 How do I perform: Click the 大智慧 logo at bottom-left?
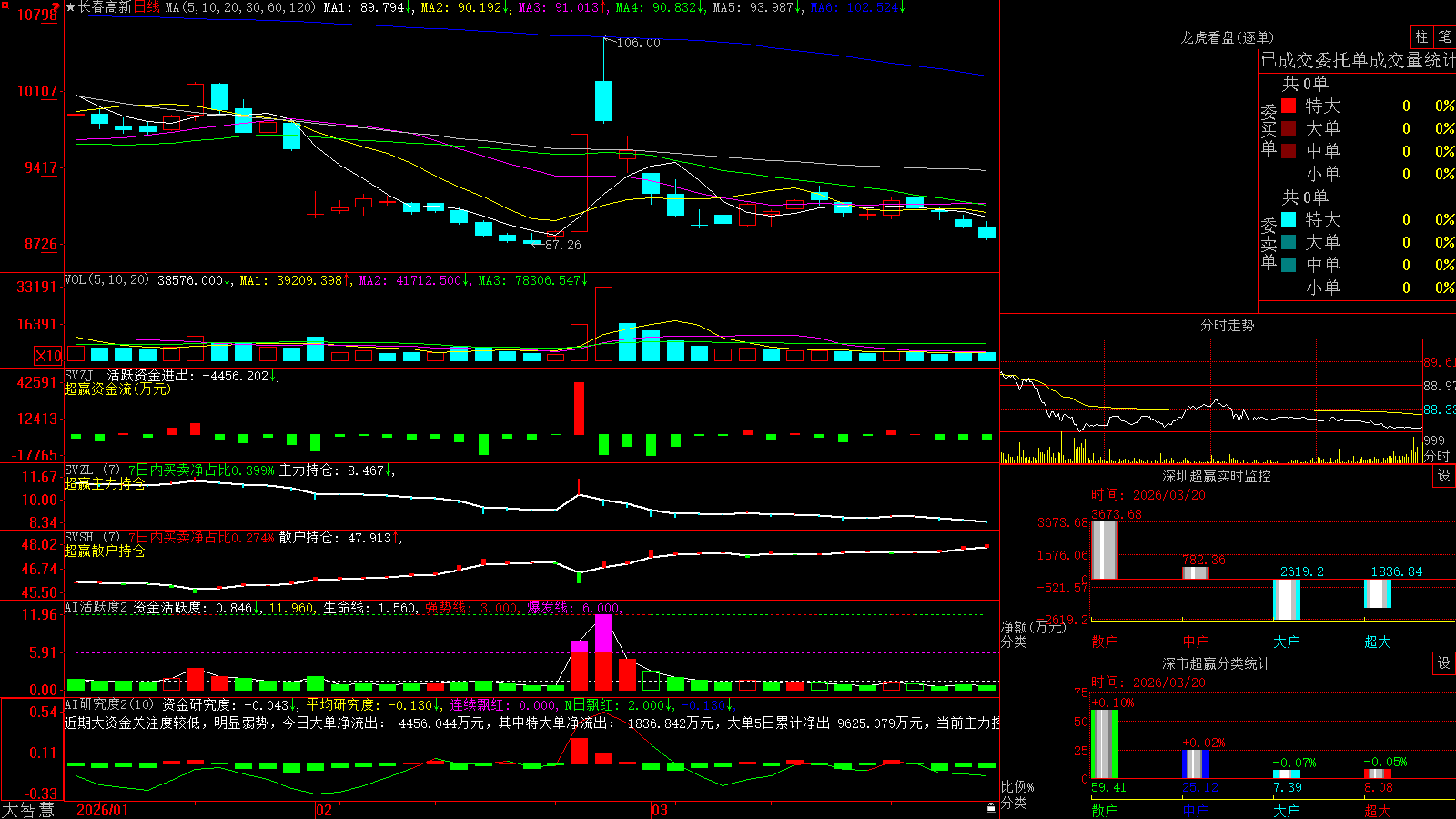(x=28, y=809)
